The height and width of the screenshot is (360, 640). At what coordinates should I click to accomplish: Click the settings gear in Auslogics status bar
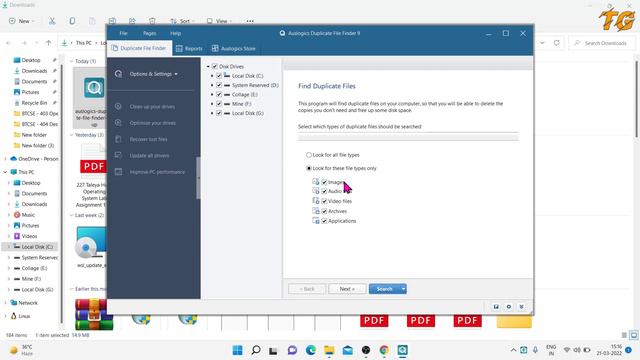point(509,307)
